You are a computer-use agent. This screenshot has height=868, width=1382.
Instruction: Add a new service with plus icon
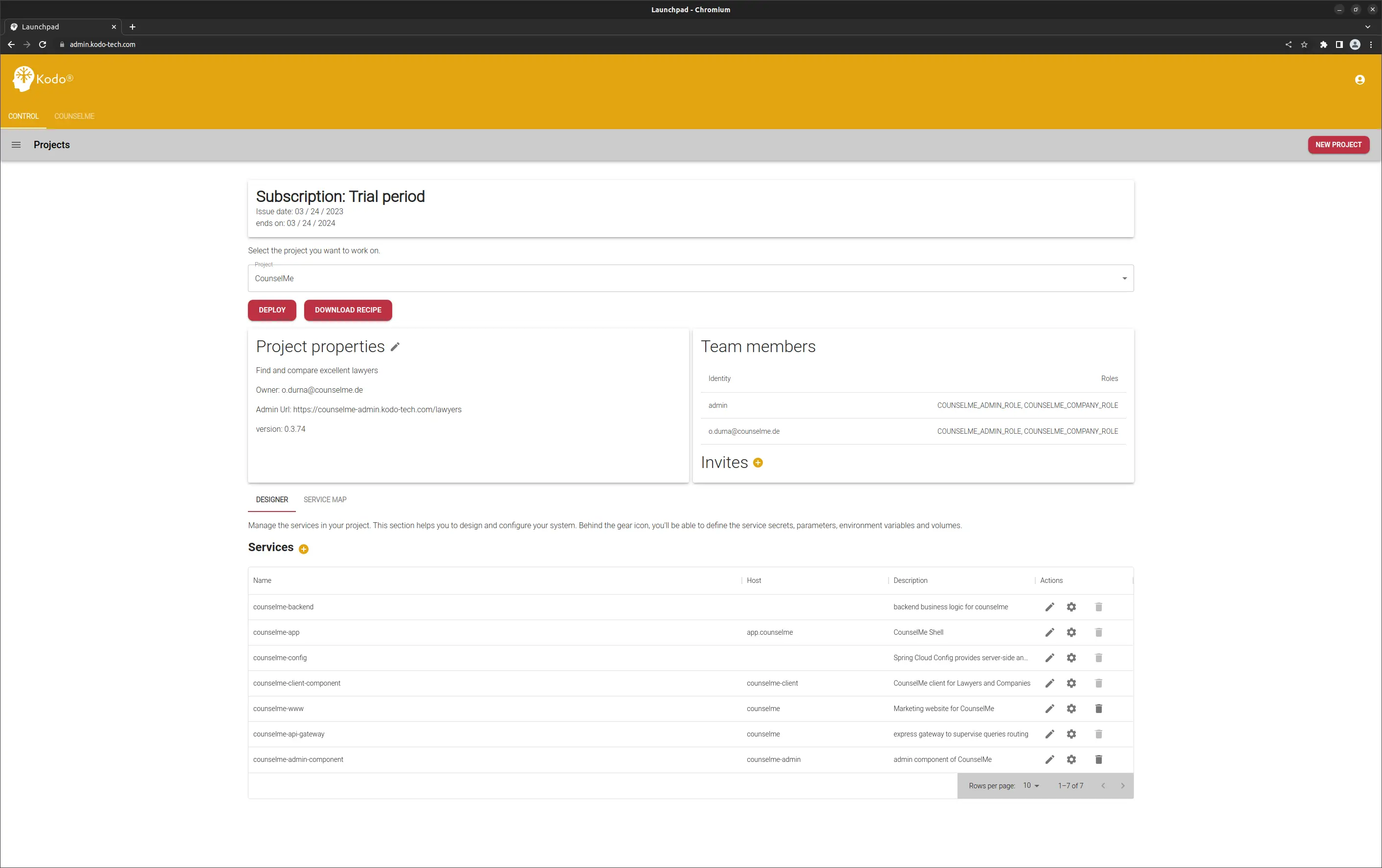[304, 549]
